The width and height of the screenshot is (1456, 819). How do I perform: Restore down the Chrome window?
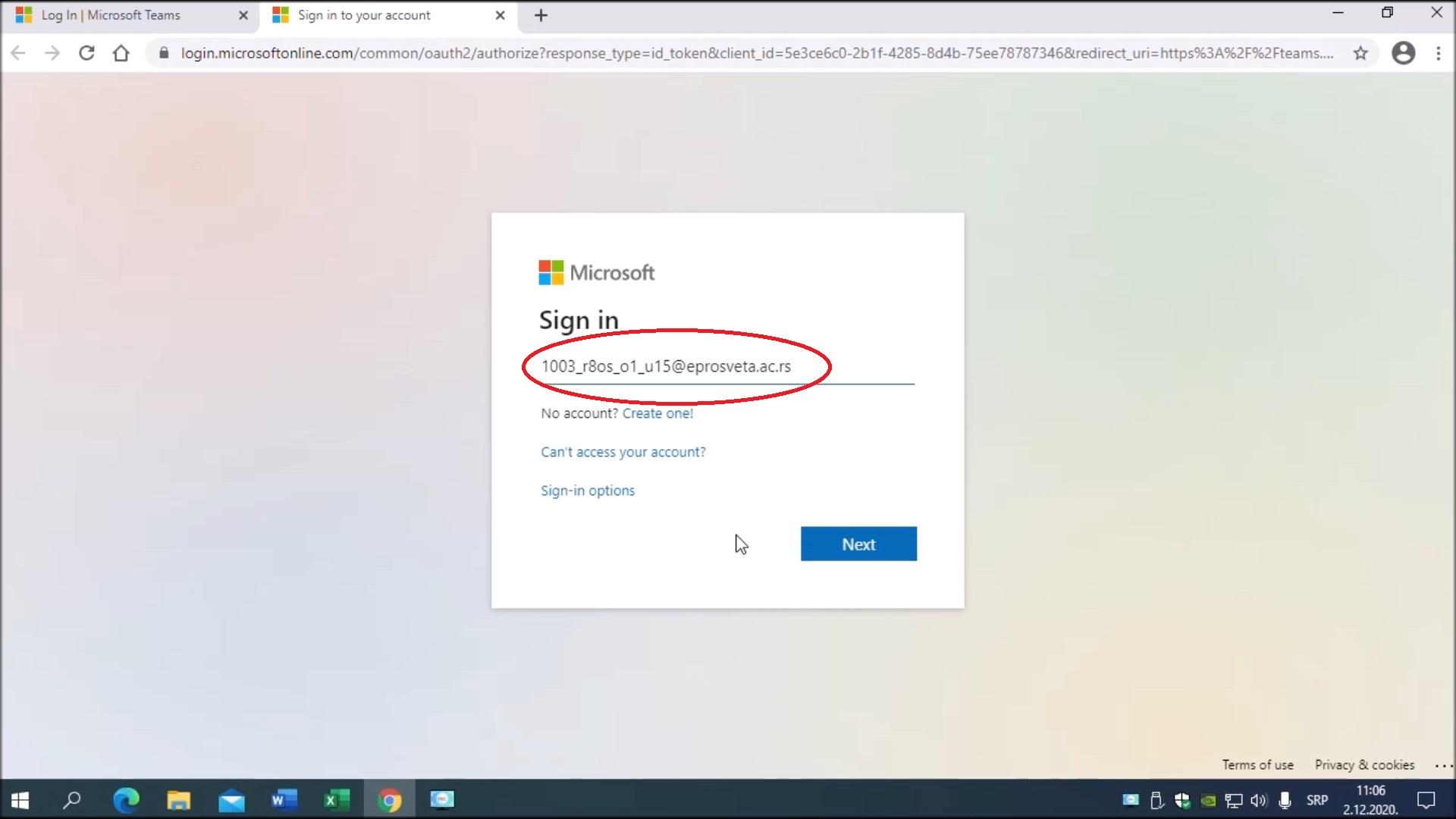1387,13
